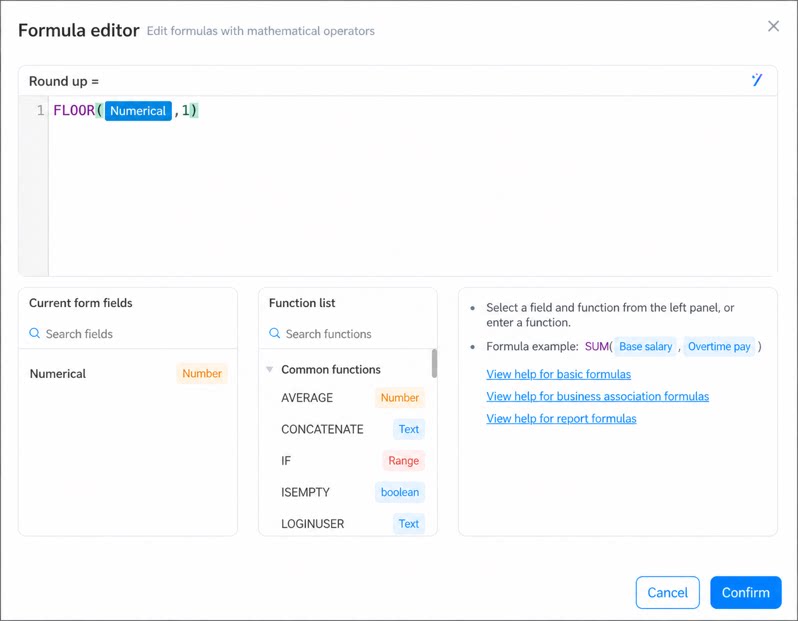Close the Formula editor dialog

coord(773,26)
